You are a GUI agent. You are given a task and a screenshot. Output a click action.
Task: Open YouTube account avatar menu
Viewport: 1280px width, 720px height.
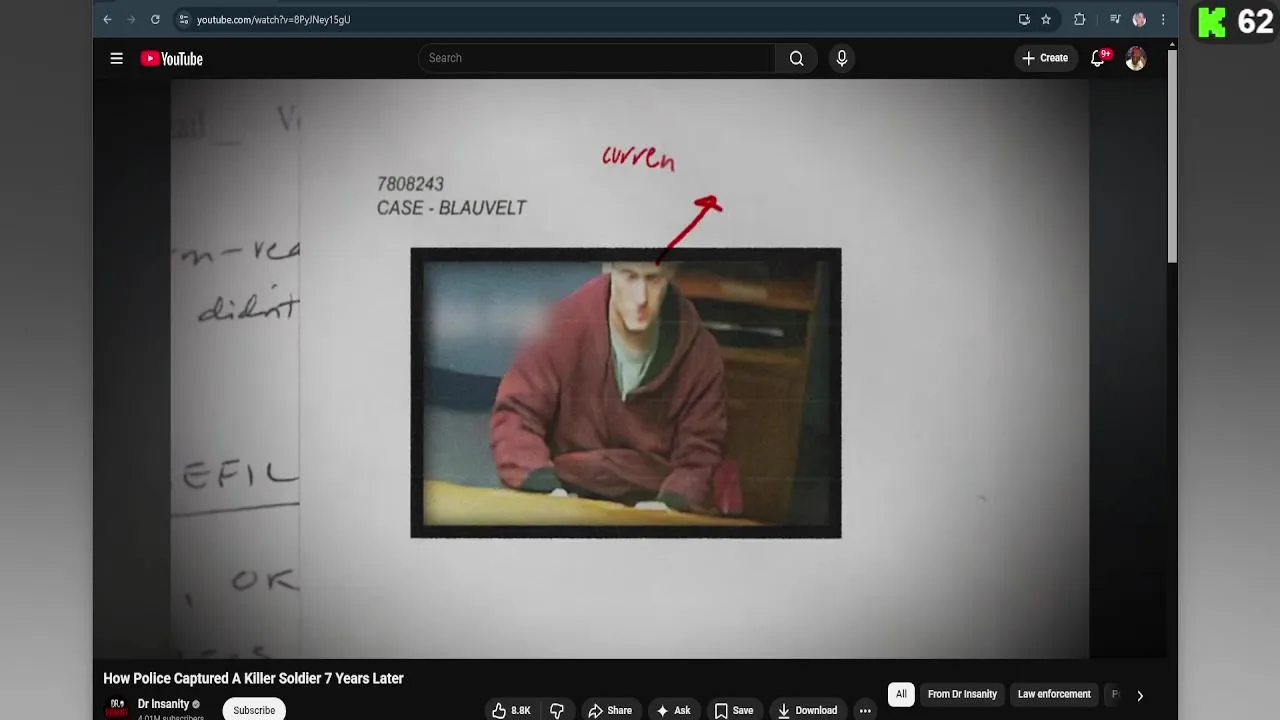coord(1135,59)
